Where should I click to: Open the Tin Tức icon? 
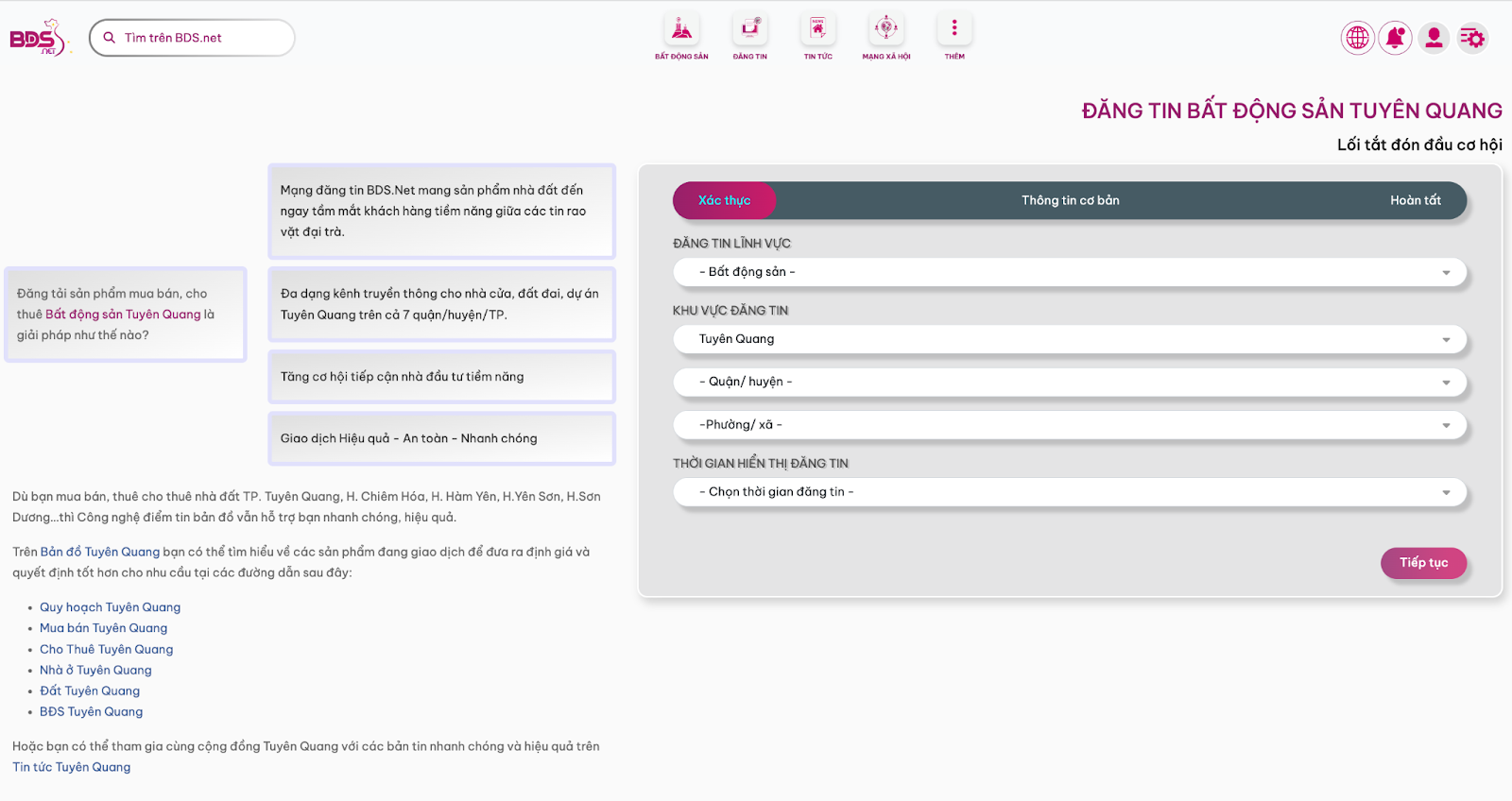click(818, 29)
